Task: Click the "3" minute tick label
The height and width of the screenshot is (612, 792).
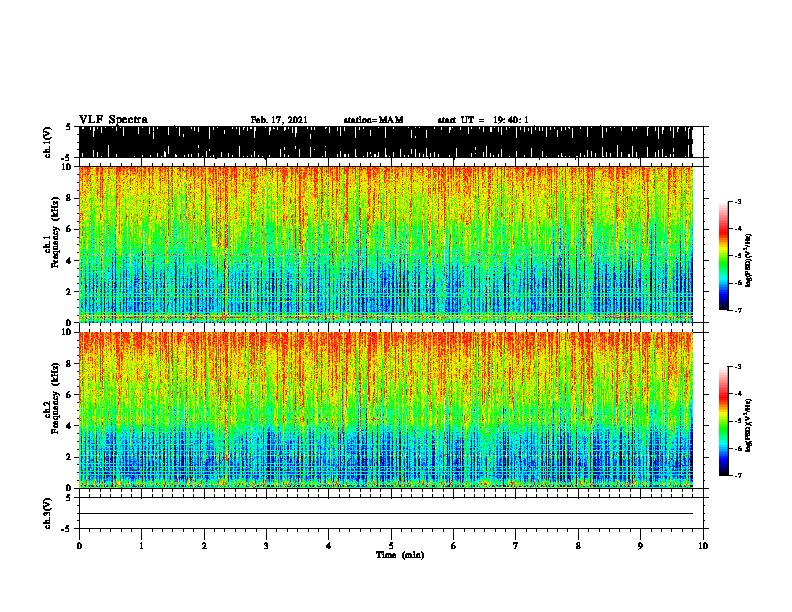Action: pos(266,546)
